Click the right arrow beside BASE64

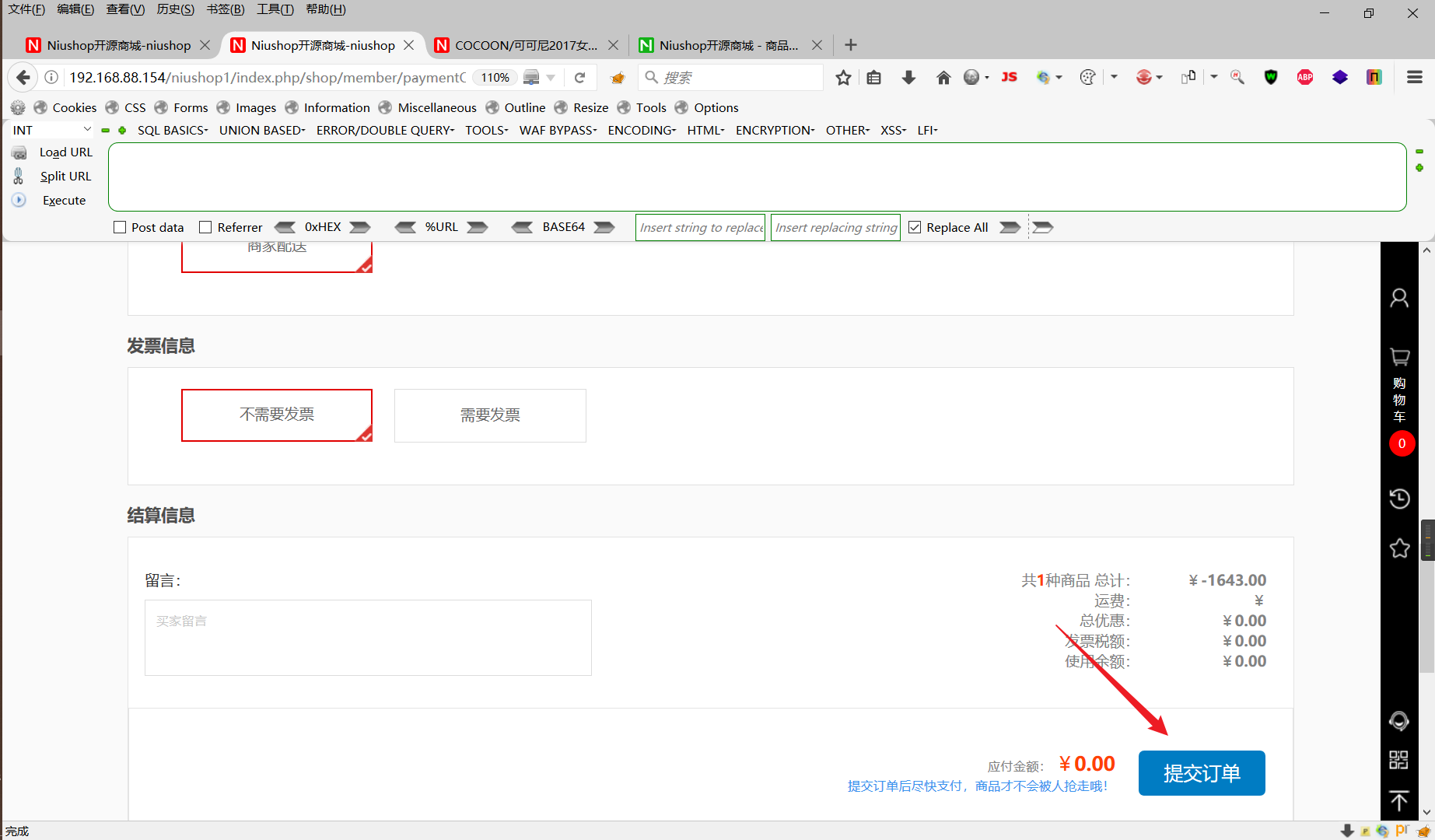[x=604, y=227]
